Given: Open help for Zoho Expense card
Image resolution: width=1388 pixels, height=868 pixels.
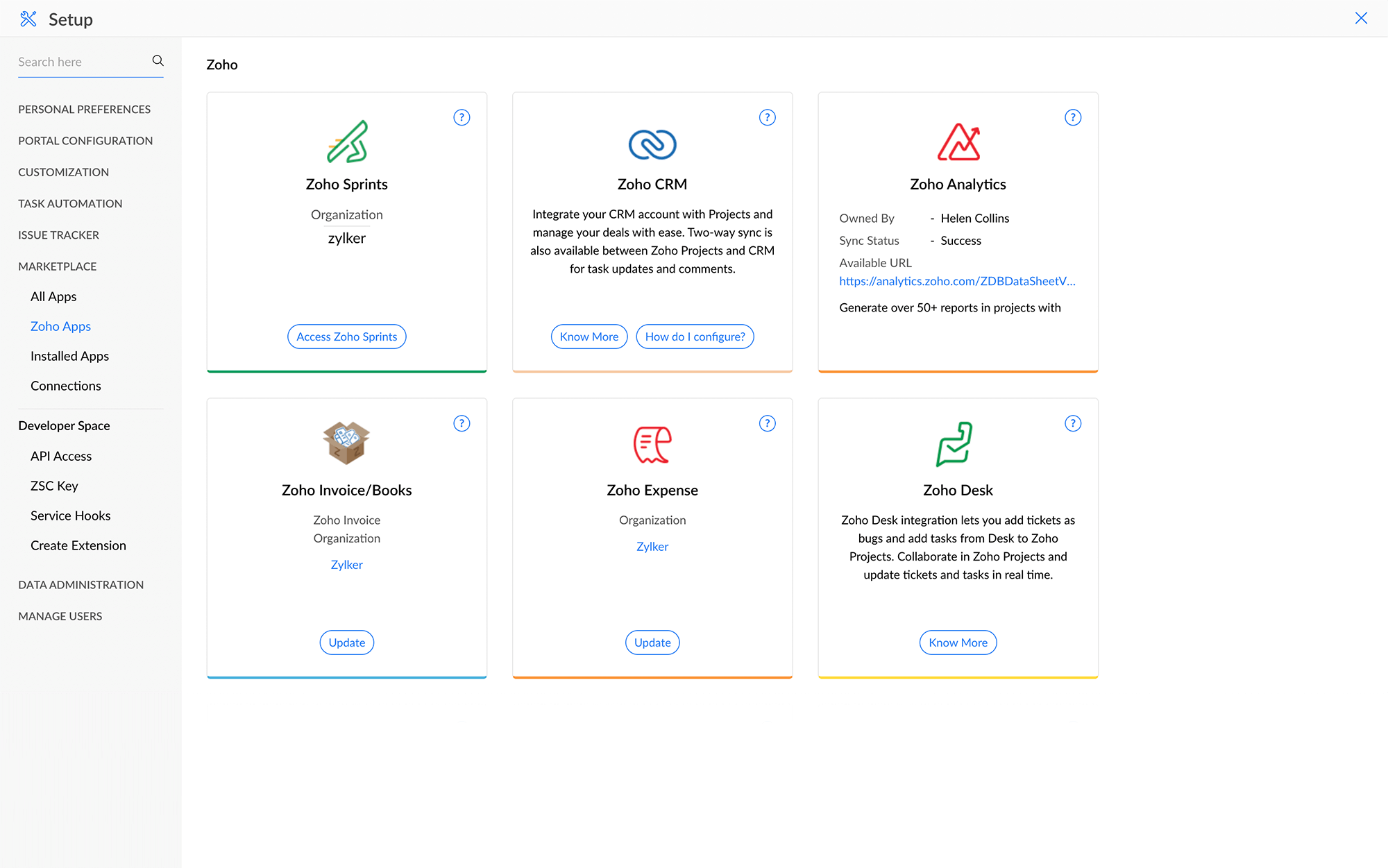Looking at the screenshot, I should click(767, 423).
